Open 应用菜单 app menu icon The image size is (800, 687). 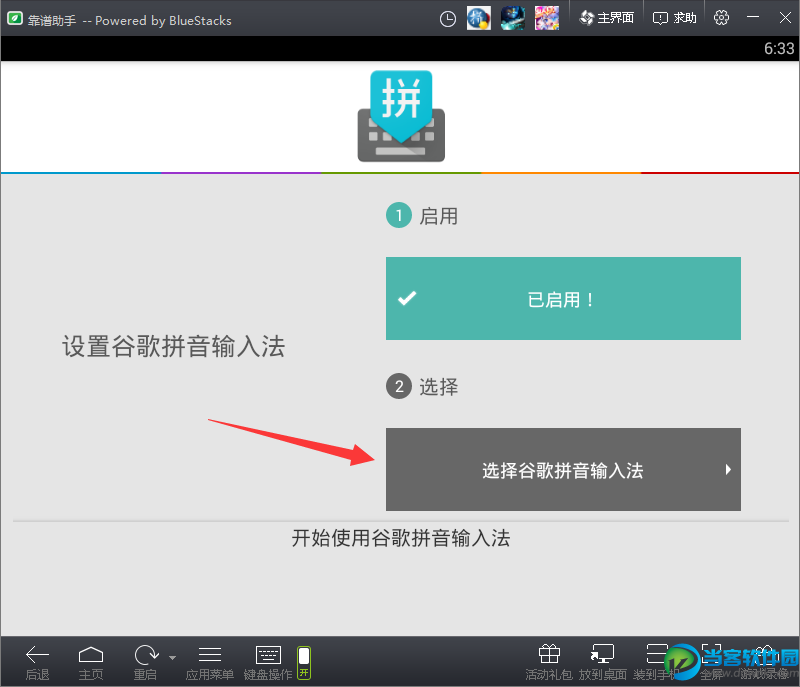[210, 654]
